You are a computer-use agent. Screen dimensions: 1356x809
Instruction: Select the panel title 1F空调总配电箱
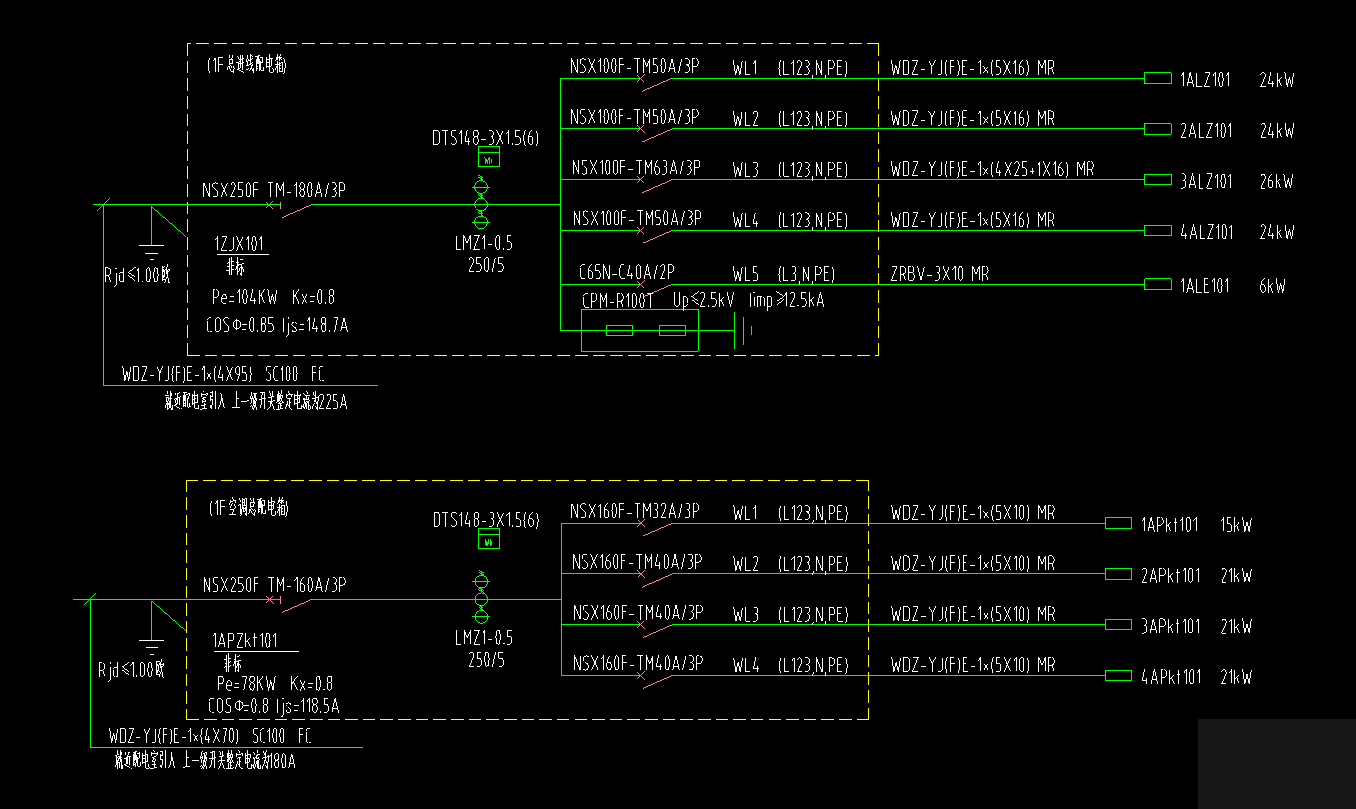click(x=248, y=507)
